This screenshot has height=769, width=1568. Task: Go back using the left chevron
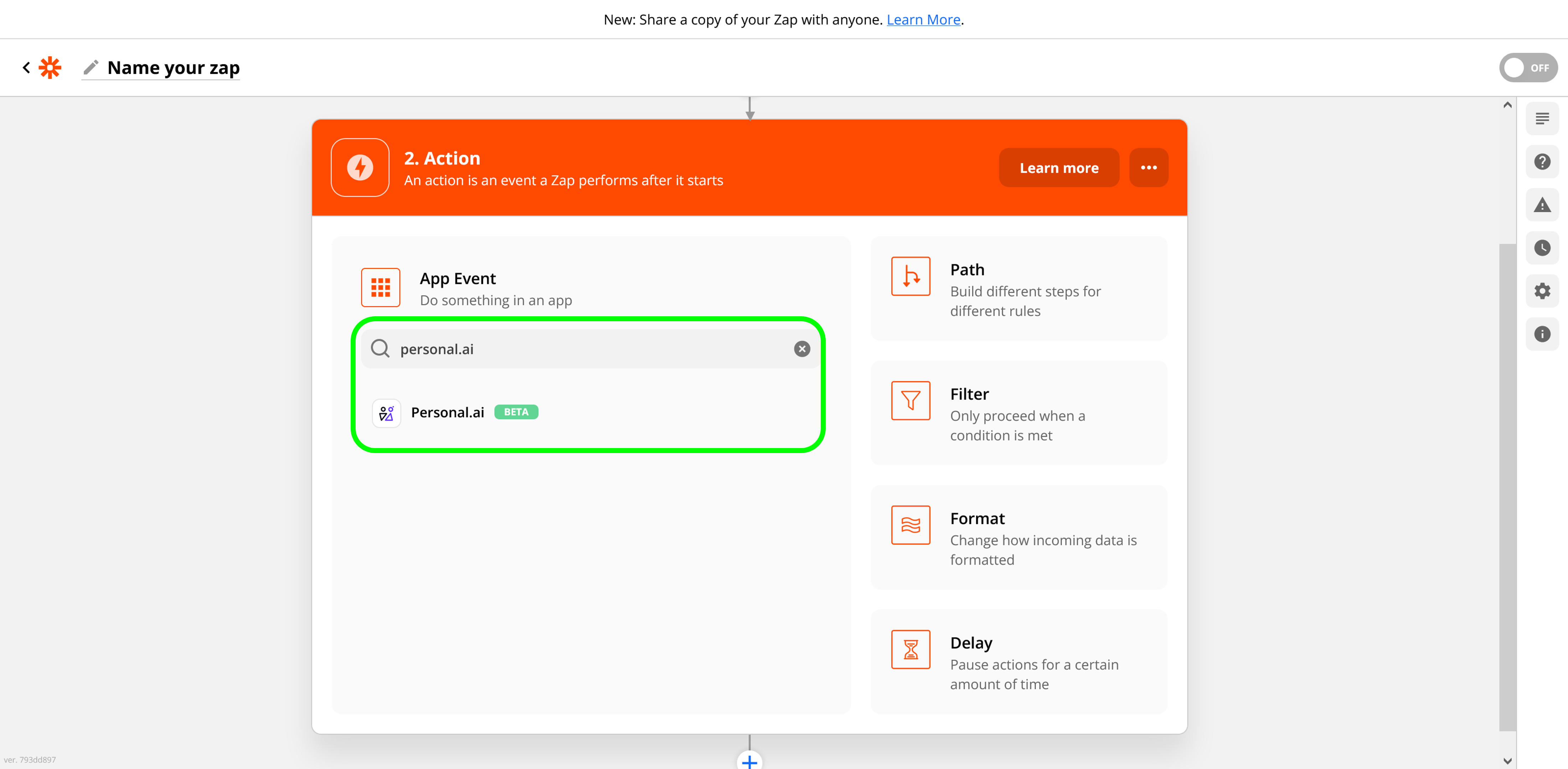26,68
